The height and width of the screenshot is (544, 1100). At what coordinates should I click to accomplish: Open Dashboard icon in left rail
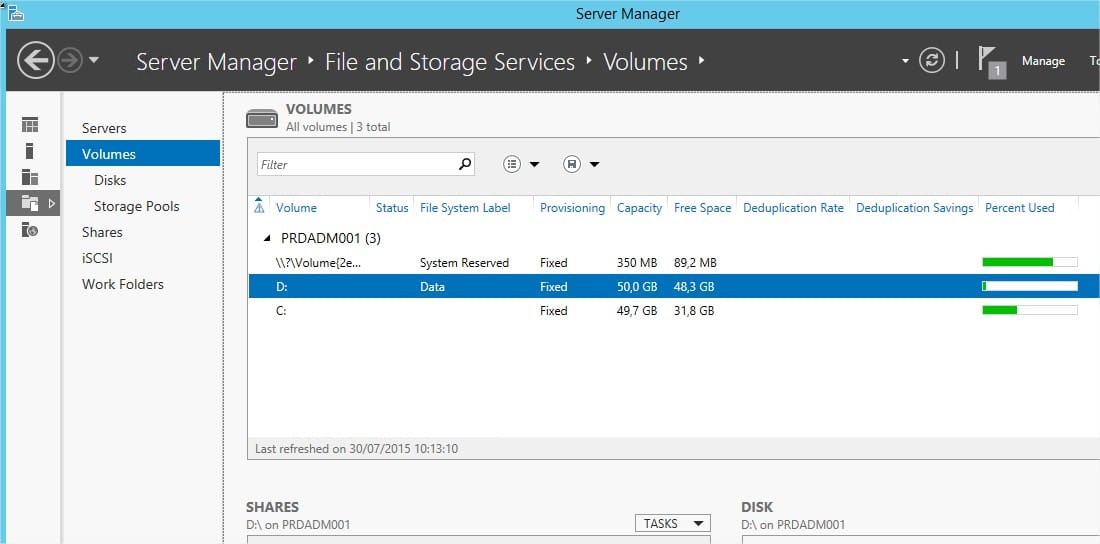pos(29,125)
